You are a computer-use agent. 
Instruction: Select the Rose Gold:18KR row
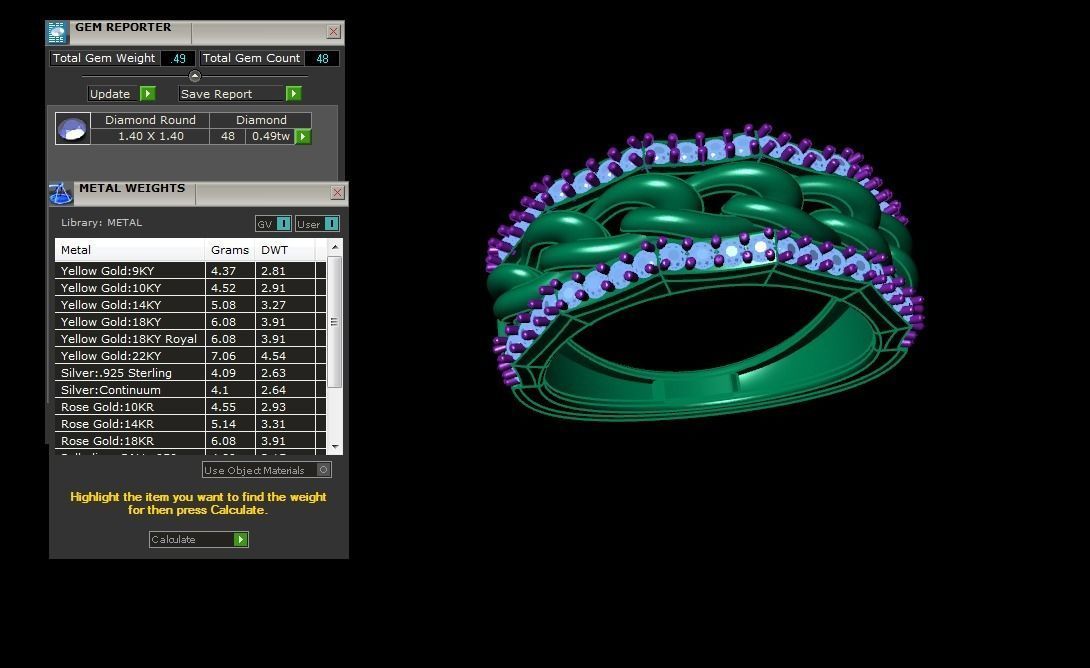pyautogui.click(x=190, y=441)
